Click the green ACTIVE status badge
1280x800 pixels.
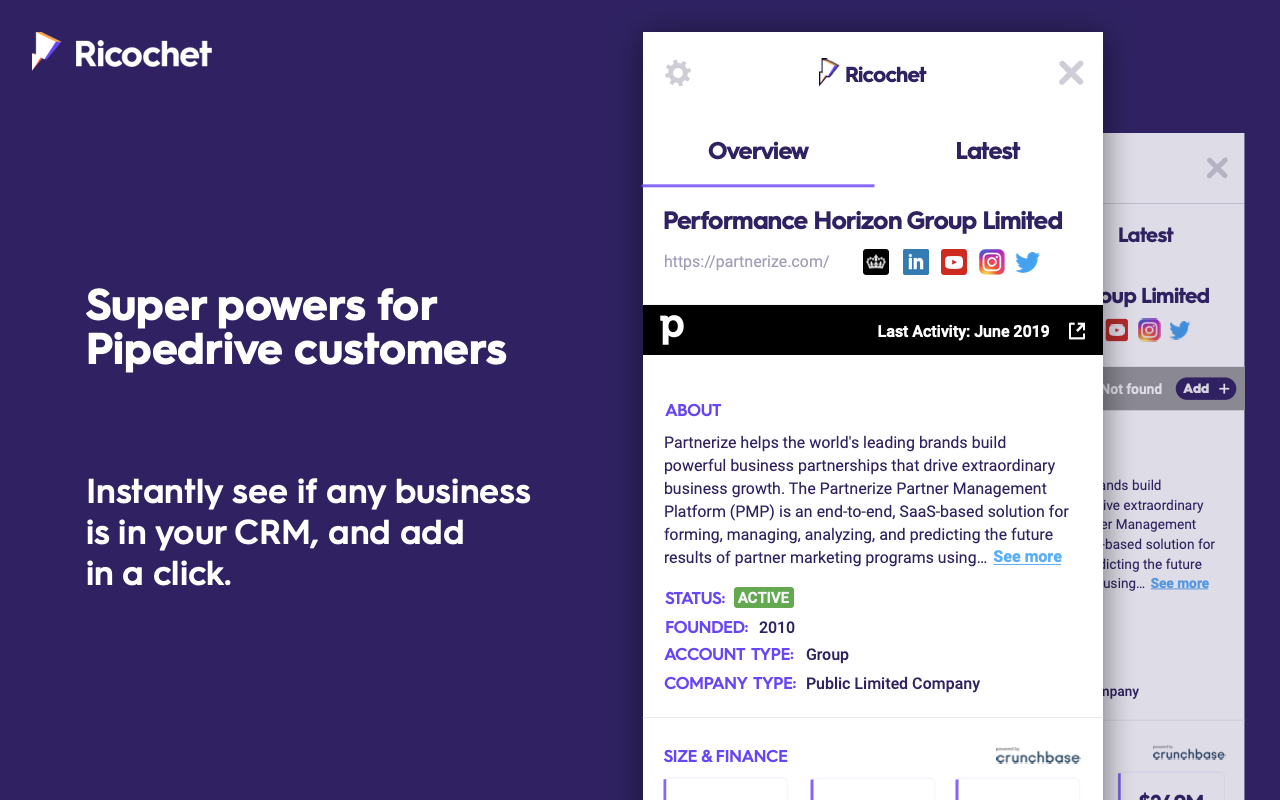tap(764, 598)
